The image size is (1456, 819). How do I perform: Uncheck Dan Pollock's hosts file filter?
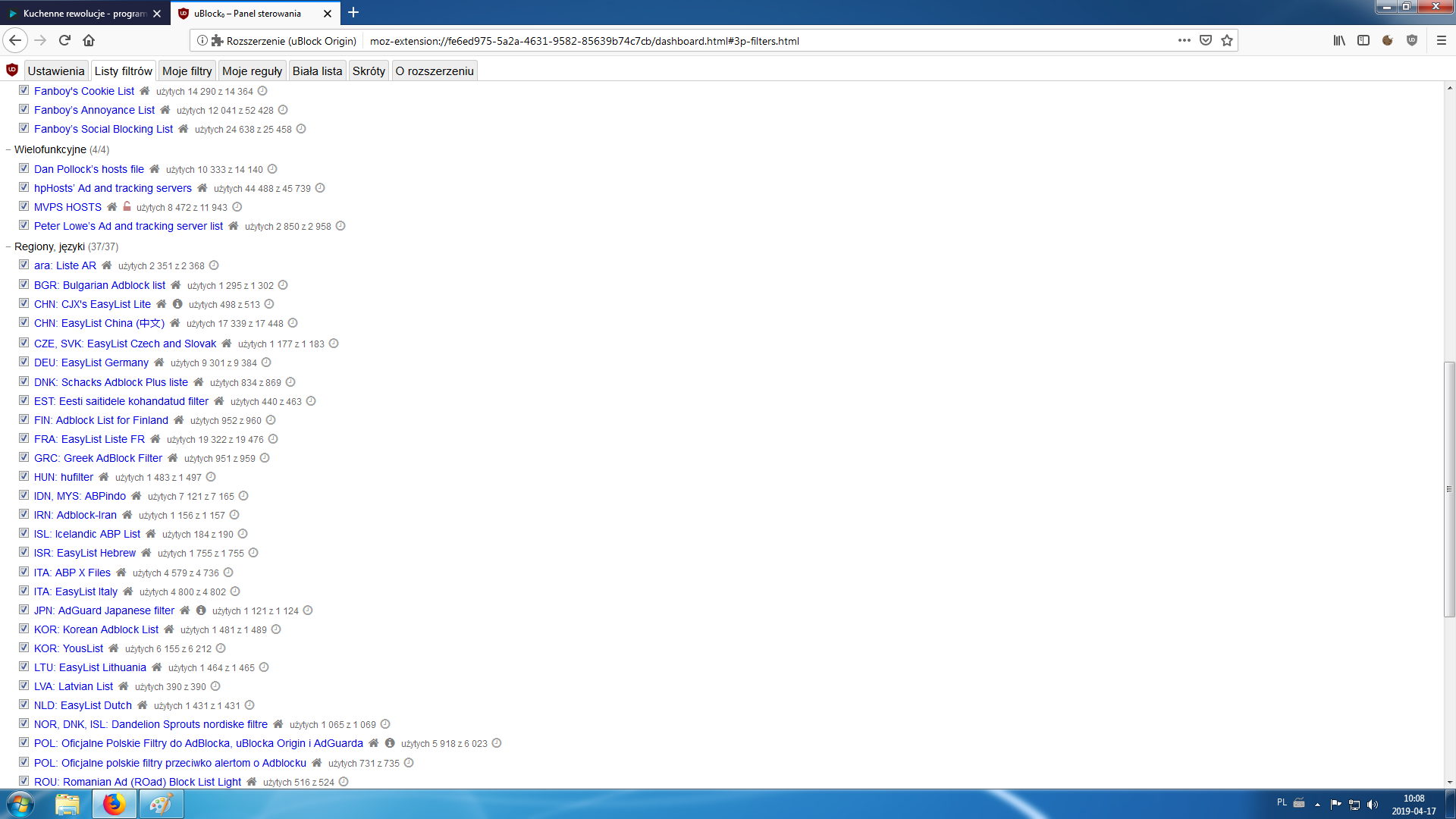coord(24,168)
